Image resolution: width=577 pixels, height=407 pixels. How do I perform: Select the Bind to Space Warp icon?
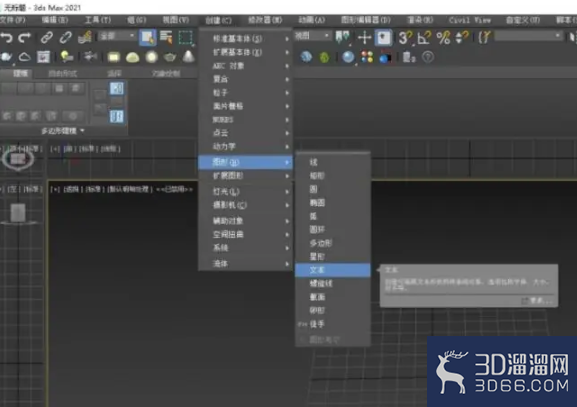85,37
